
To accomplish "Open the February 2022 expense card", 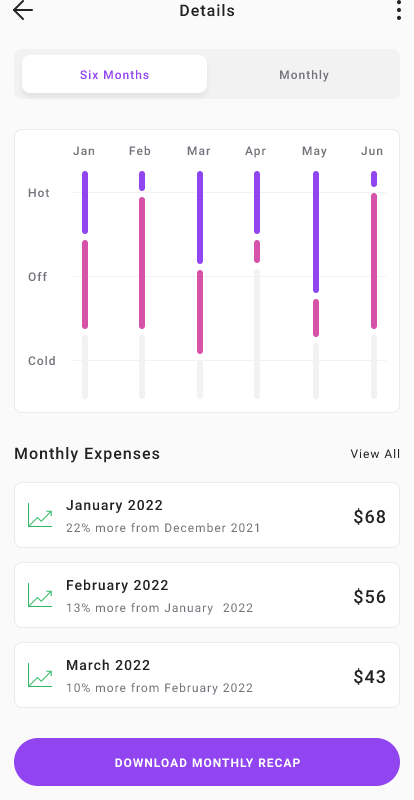I will point(207,595).
